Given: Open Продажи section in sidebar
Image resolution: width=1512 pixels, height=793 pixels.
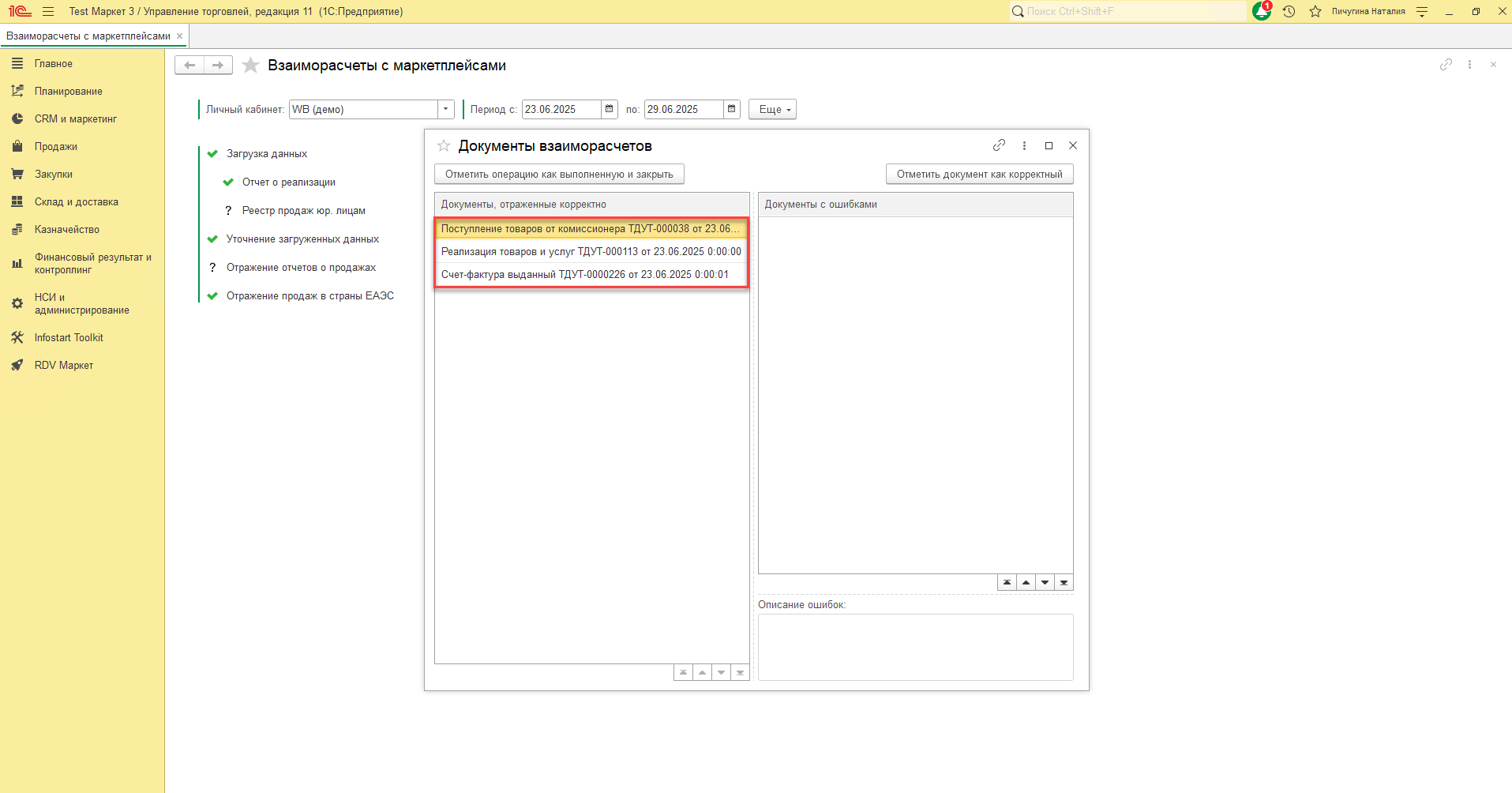Looking at the screenshot, I should click(x=55, y=147).
